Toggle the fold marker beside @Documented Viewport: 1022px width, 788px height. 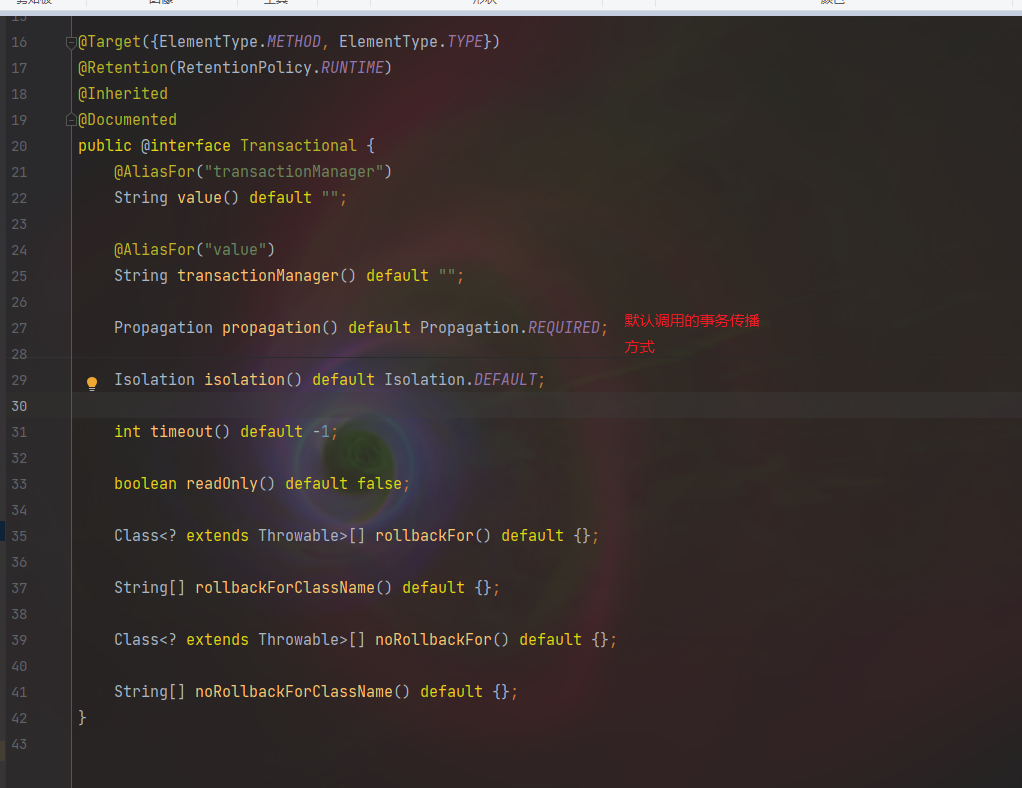[x=71, y=120]
